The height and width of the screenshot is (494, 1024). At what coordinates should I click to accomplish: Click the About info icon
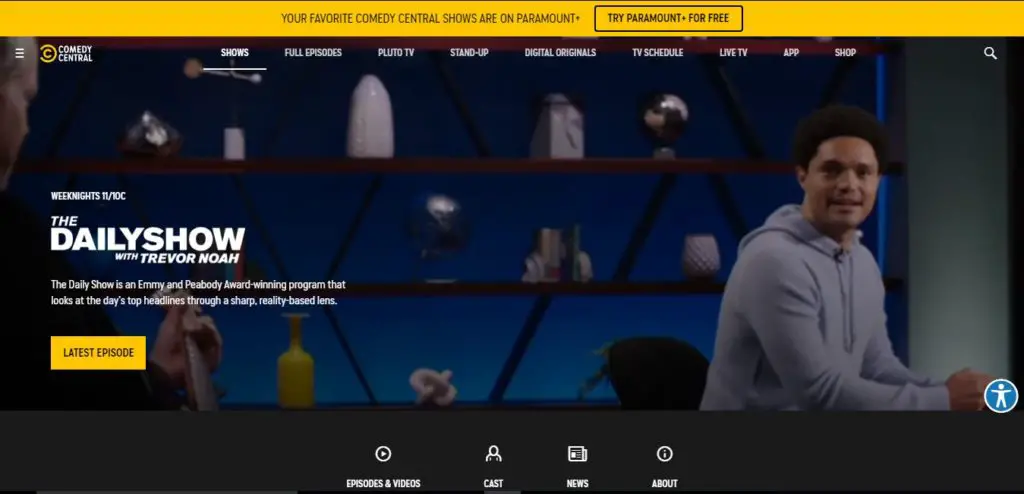pyautogui.click(x=664, y=453)
